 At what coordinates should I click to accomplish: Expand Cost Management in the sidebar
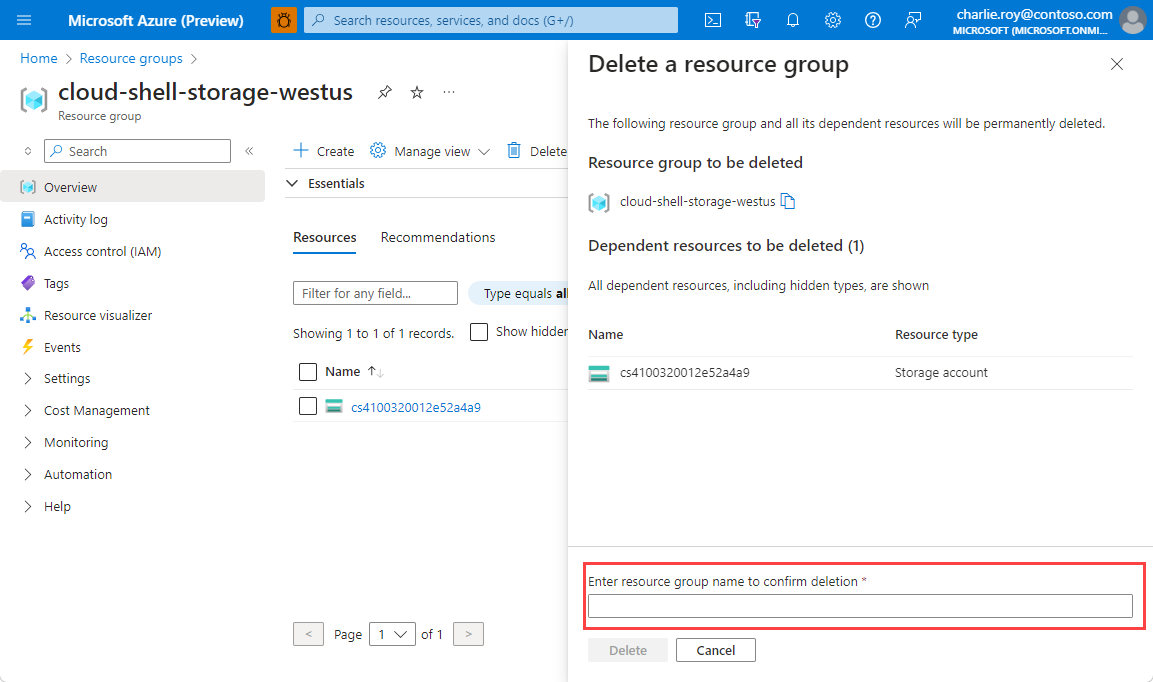tap(97, 410)
